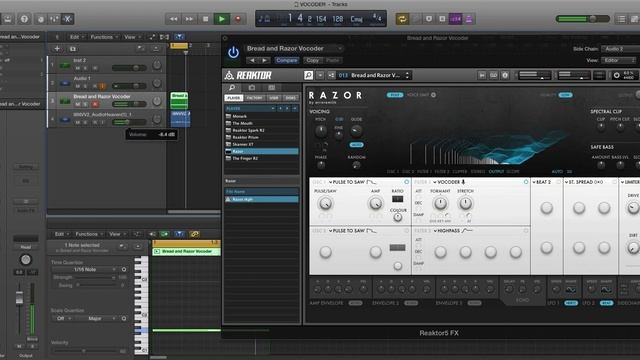Click the Reaktor magnifier browser toggle icon
Viewport: 640px width, 360px height.
point(309,75)
